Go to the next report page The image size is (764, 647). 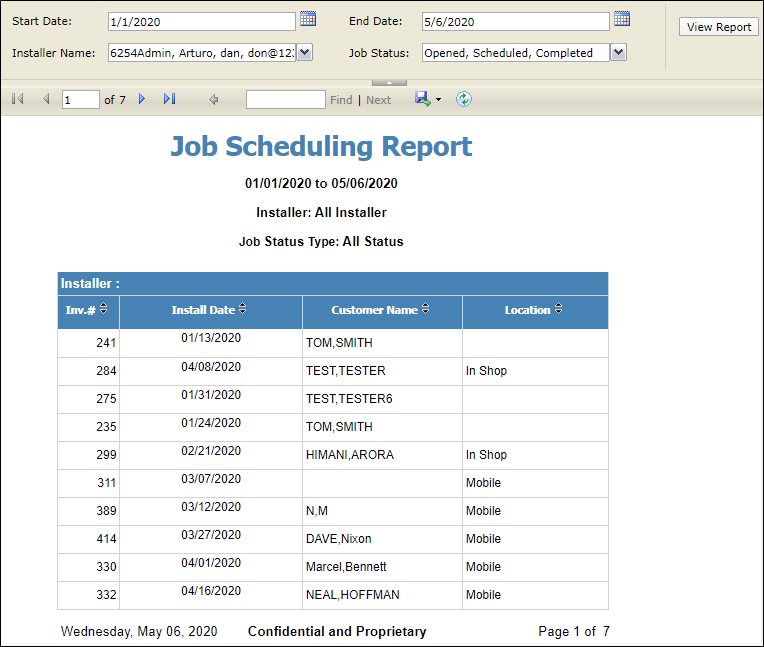(x=142, y=99)
